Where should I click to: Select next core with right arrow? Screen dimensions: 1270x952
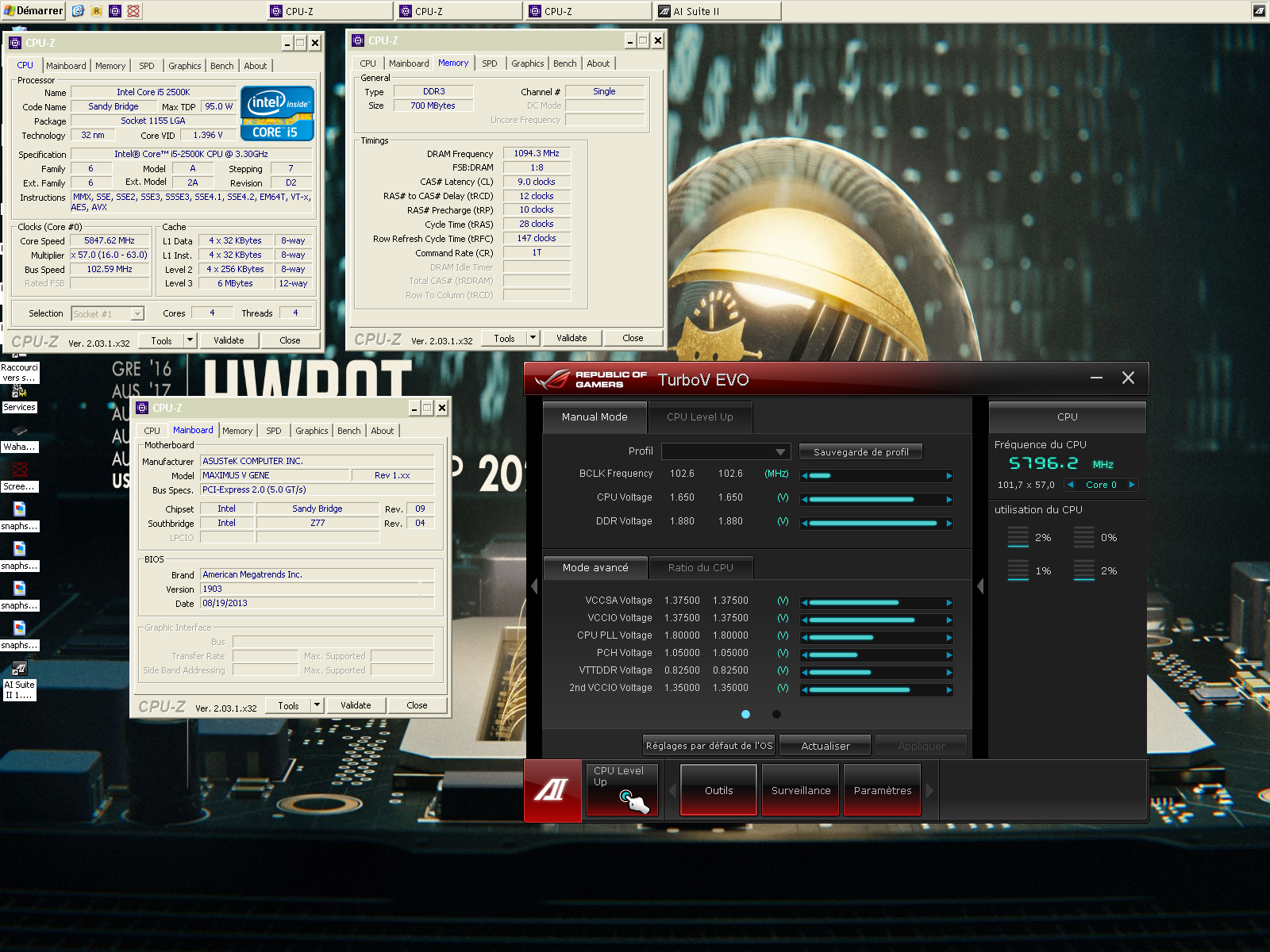click(x=1132, y=485)
